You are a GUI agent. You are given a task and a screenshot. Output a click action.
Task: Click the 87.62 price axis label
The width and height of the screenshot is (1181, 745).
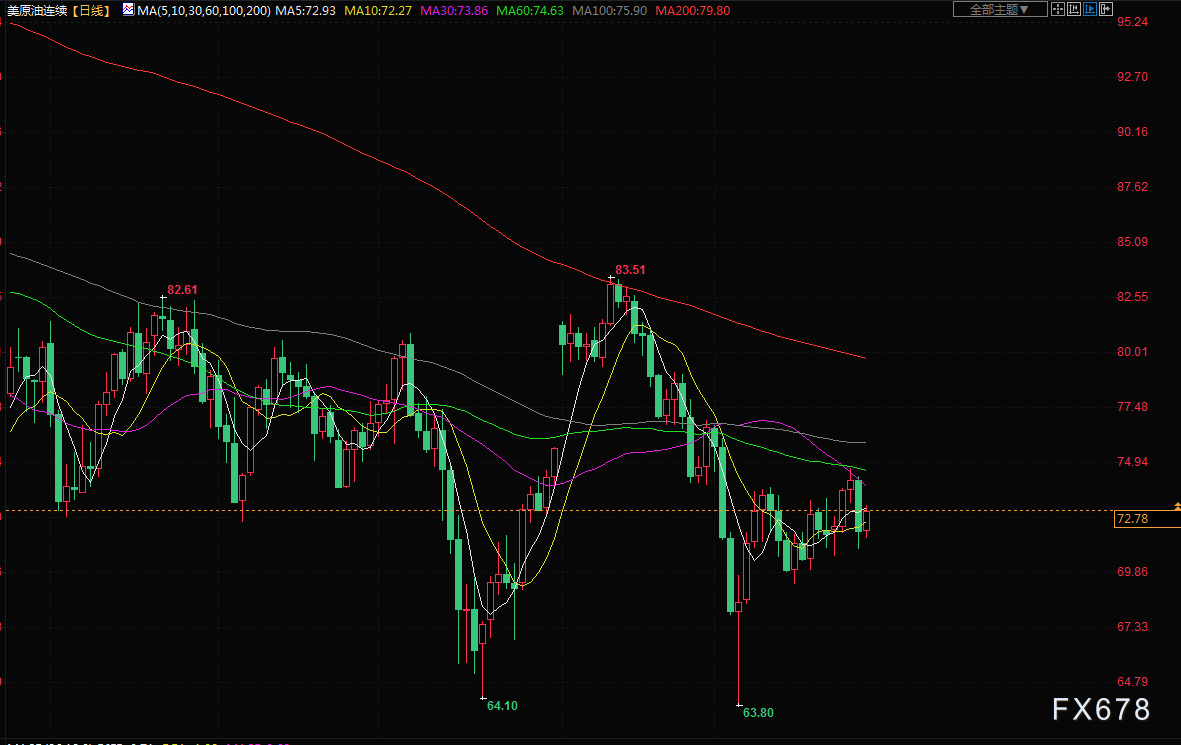[x=1133, y=187]
